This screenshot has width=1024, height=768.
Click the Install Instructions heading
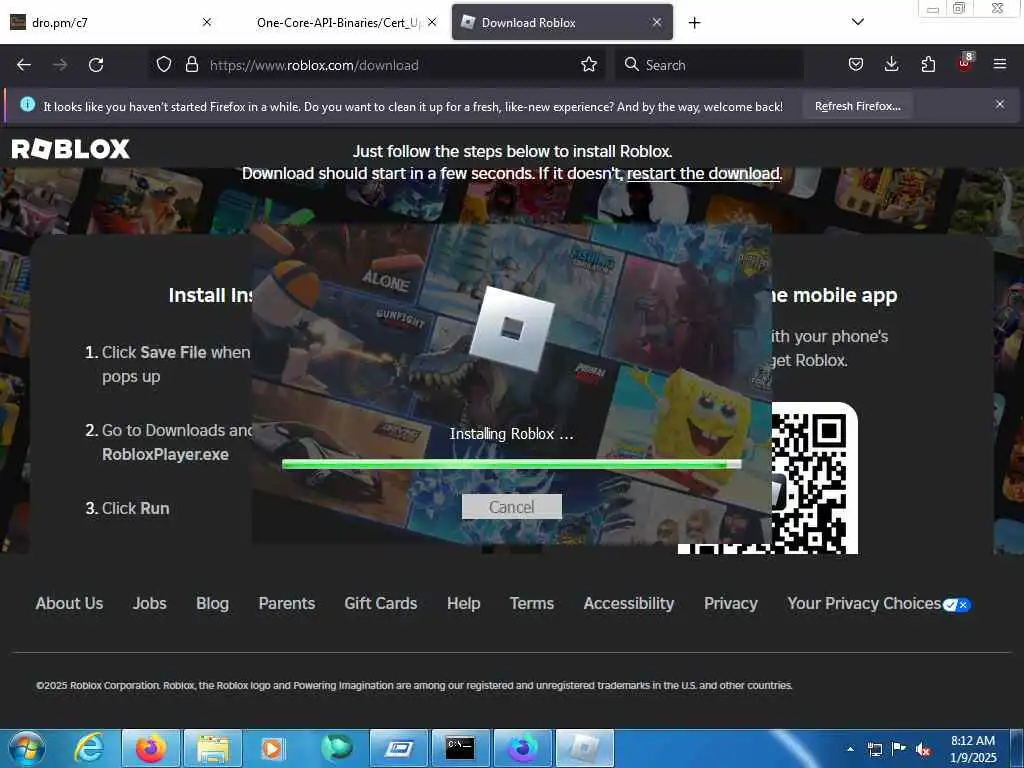click(210, 295)
